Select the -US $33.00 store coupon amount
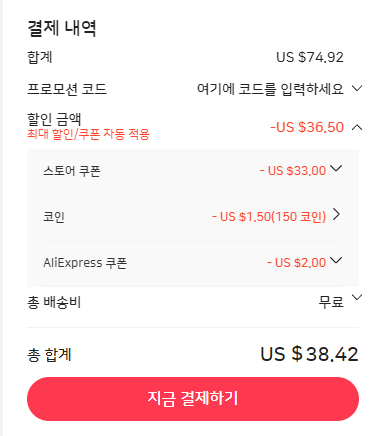374x436 pixels. (293, 171)
